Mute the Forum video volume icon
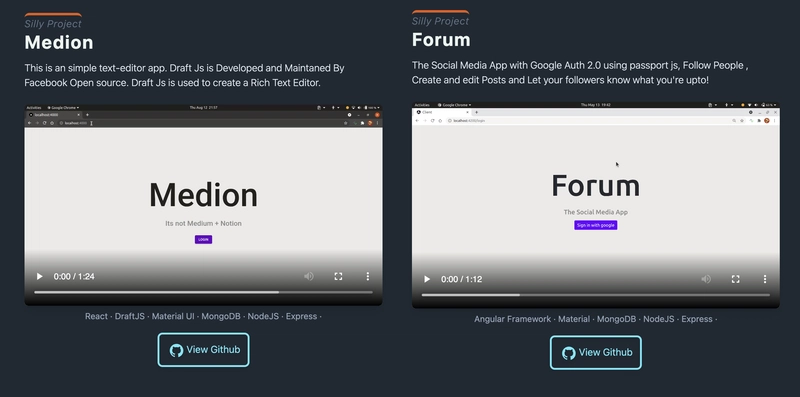 click(x=706, y=279)
